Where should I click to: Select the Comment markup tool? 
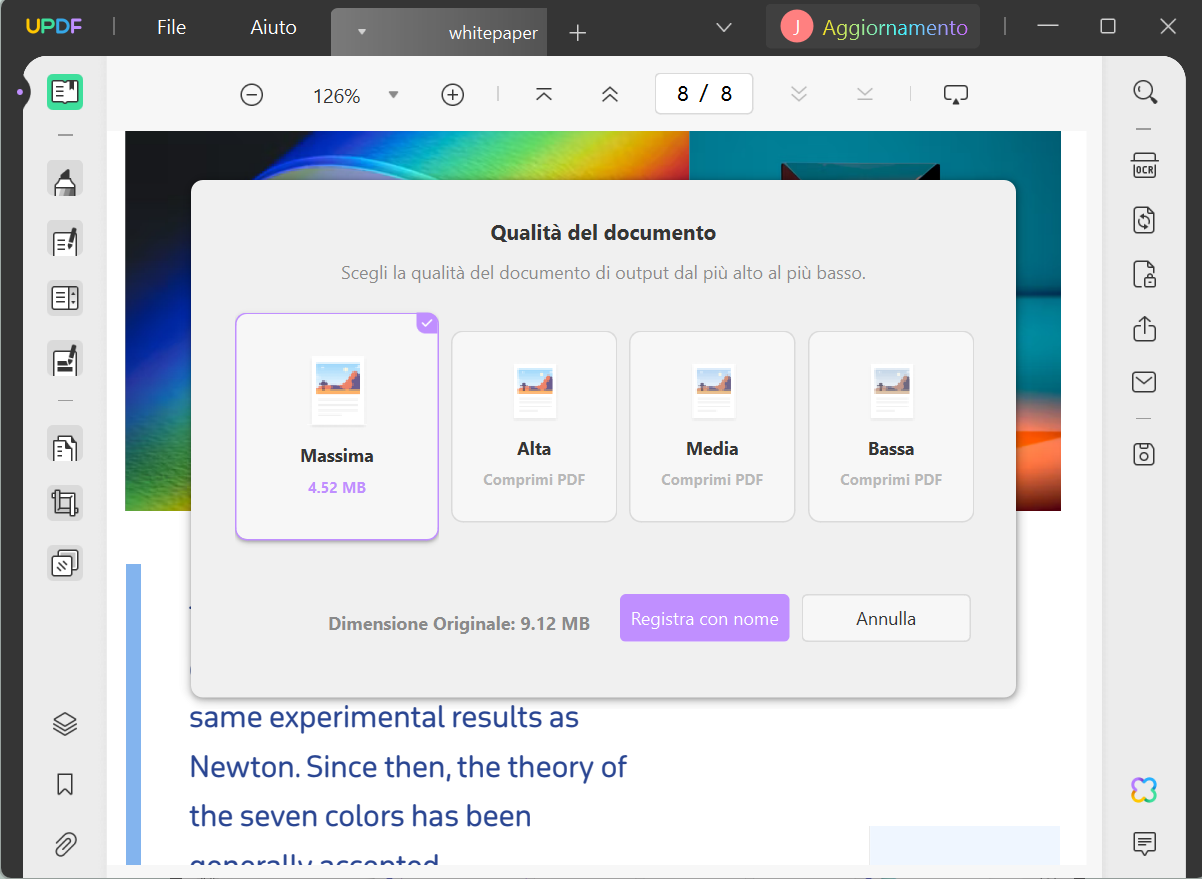coord(65,178)
